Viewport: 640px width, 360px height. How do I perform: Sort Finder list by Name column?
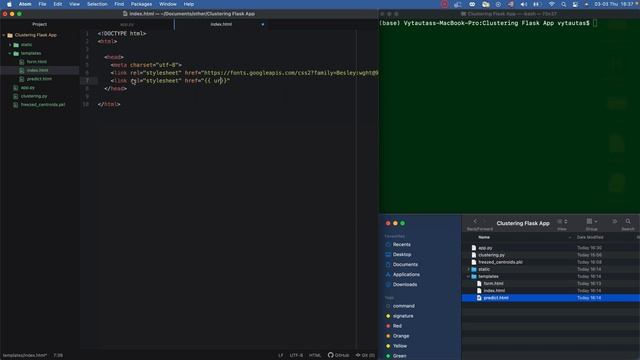pos(484,237)
